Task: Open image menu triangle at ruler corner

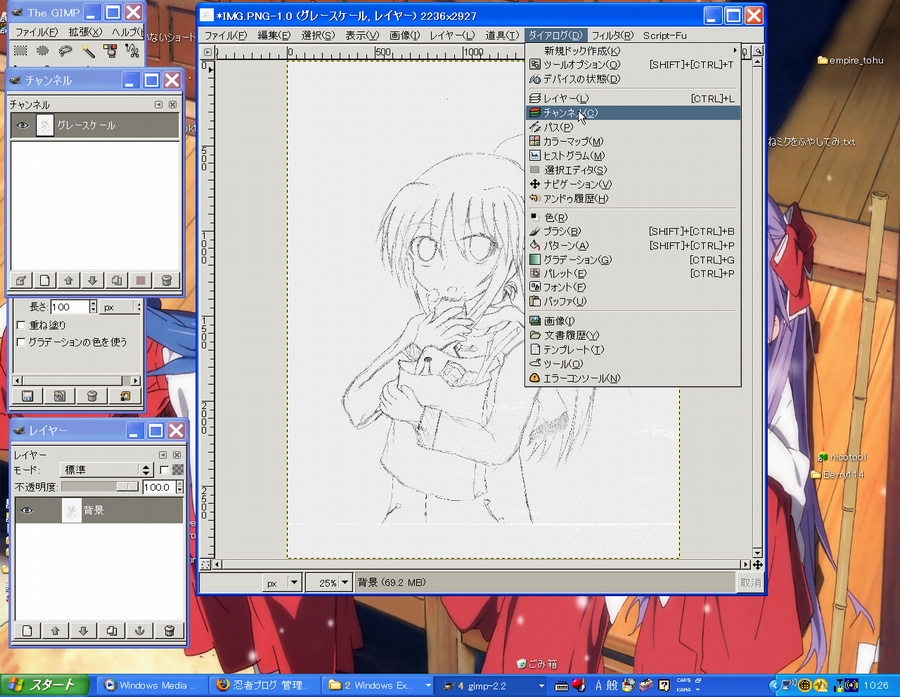Action: click(x=208, y=52)
